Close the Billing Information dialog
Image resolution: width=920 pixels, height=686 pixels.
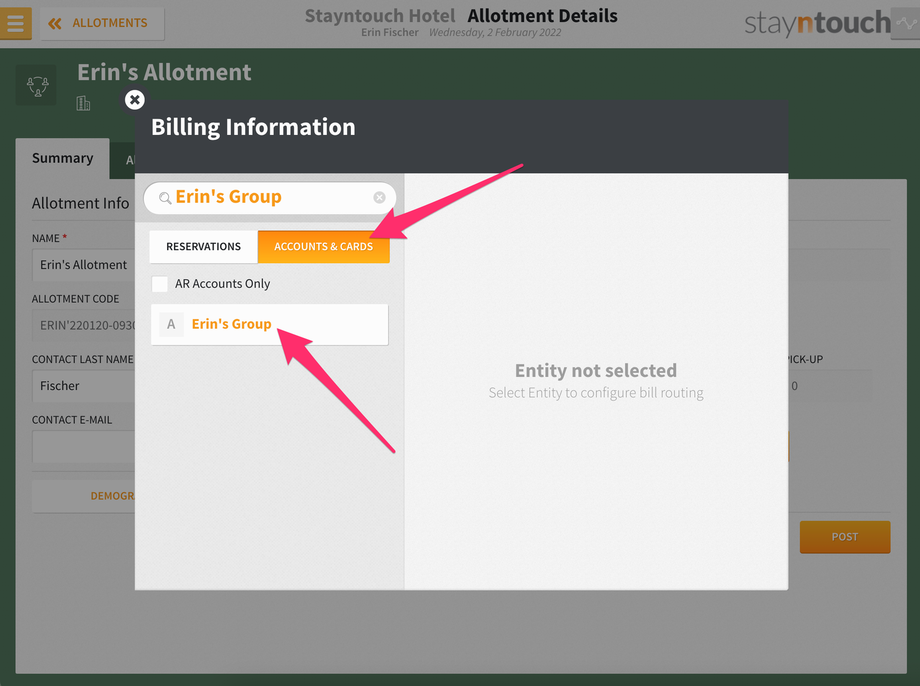[135, 100]
